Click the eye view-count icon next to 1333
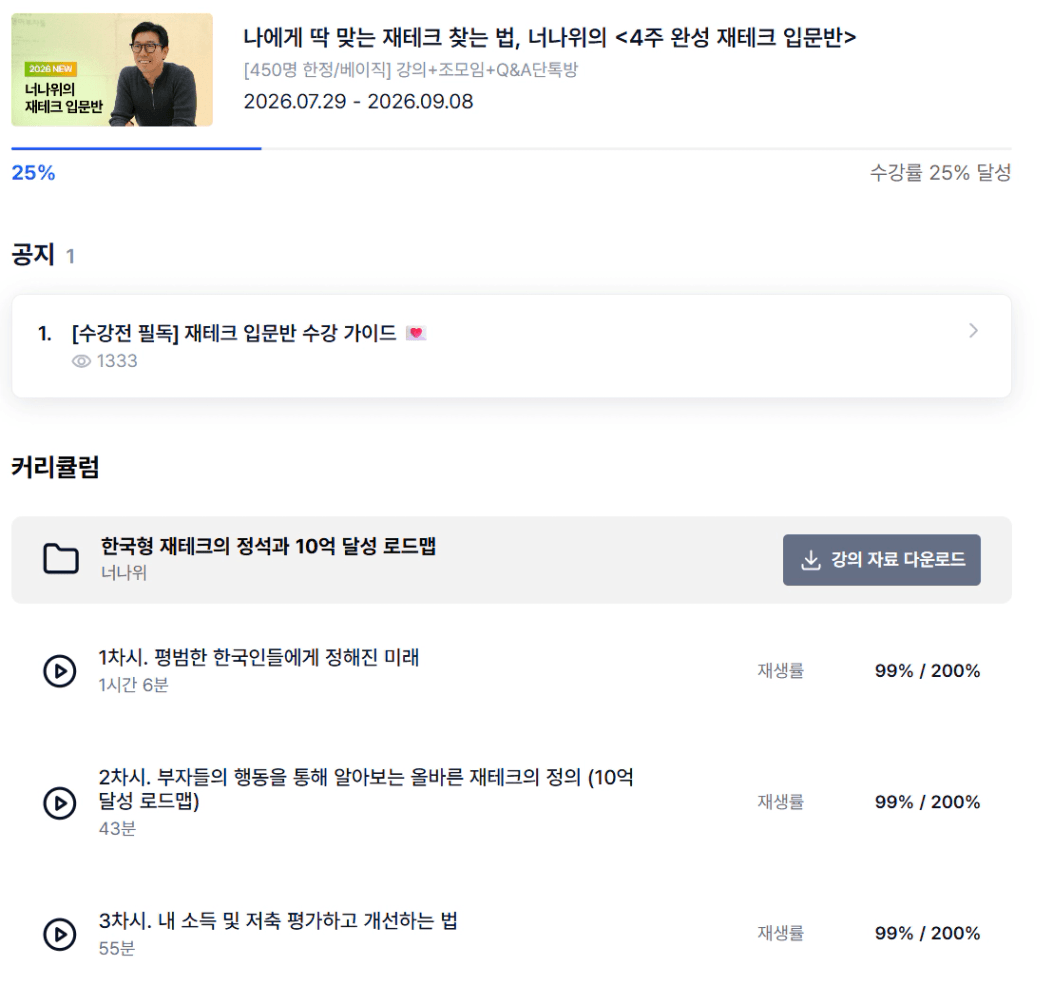The image size is (1053, 1005). [81, 361]
